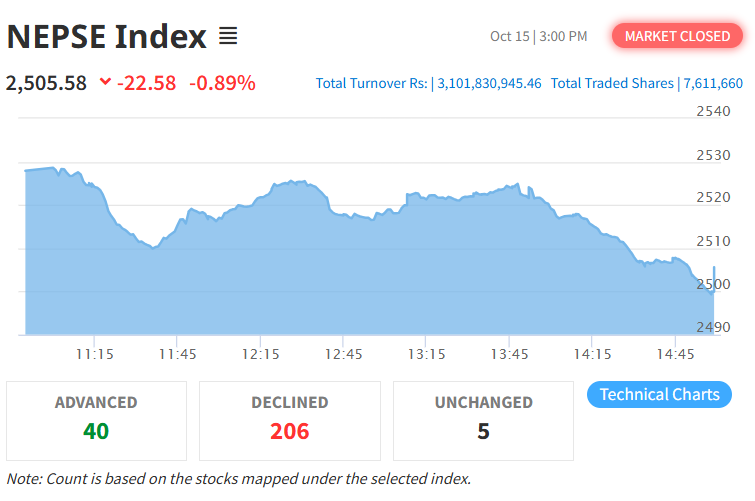Image resolution: width=755 pixels, height=501 pixels.
Task: Click the Market Closed badge
Action: coord(677,36)
